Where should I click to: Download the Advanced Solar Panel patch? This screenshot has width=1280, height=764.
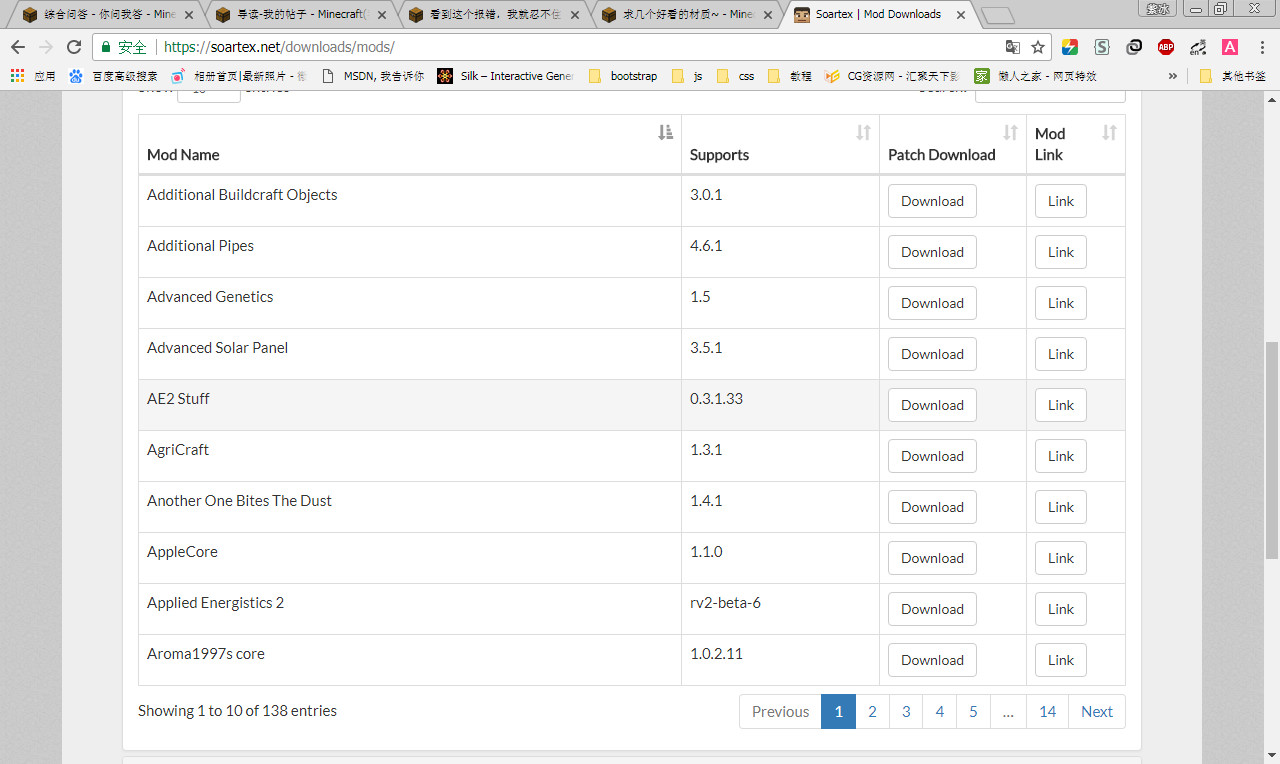click(x=932, y=354)
